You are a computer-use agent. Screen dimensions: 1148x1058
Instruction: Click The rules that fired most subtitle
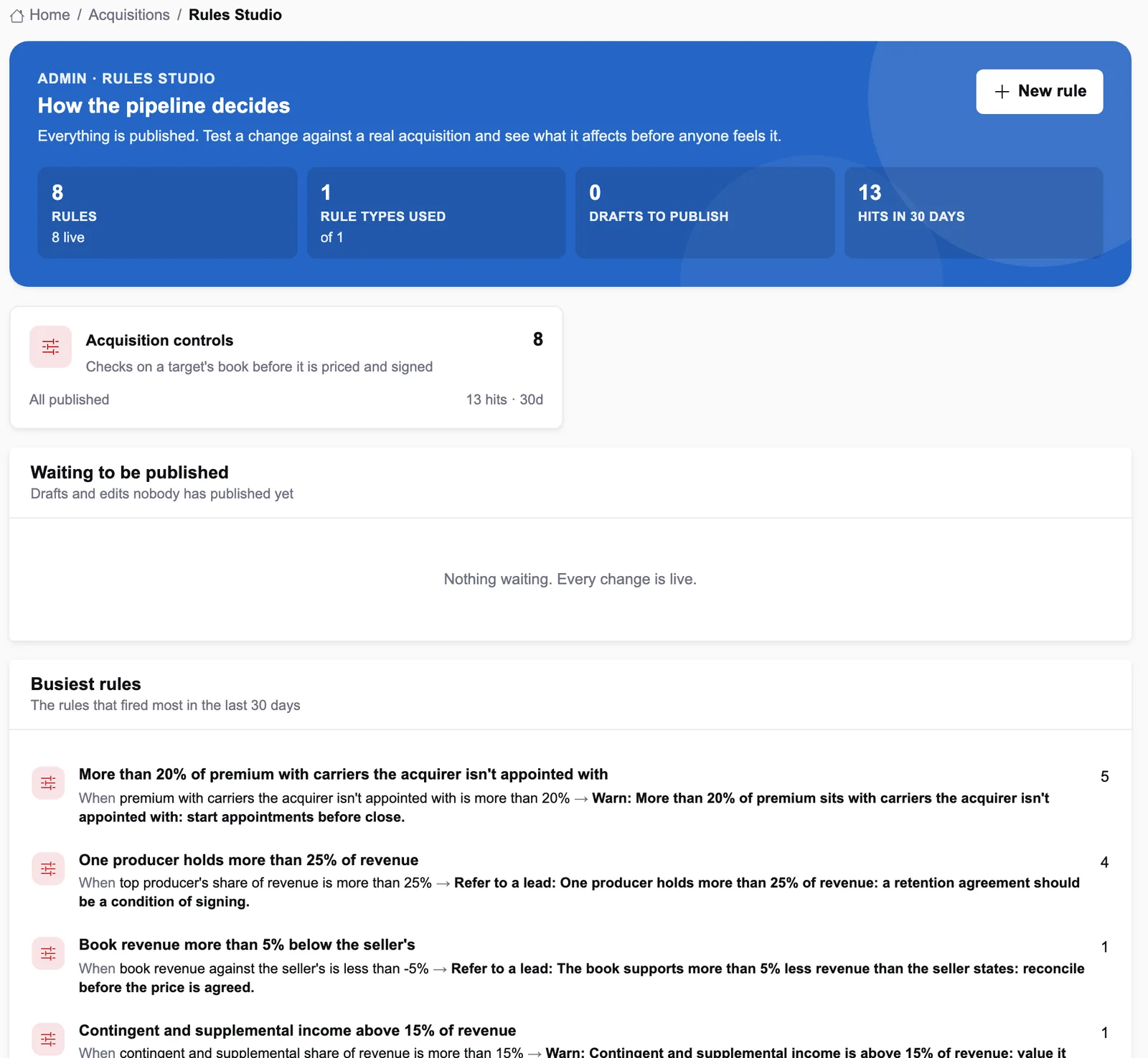pos(165,705)
